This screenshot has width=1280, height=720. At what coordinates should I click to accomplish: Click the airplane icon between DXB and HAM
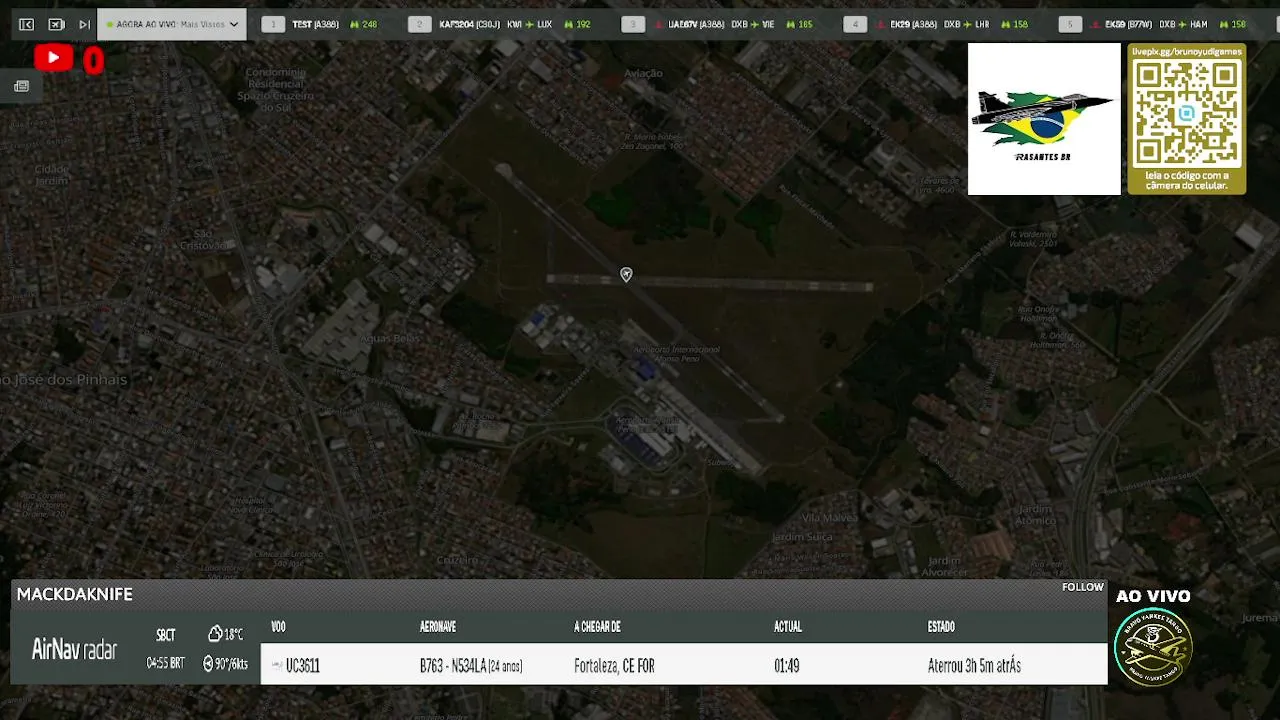1183,24
